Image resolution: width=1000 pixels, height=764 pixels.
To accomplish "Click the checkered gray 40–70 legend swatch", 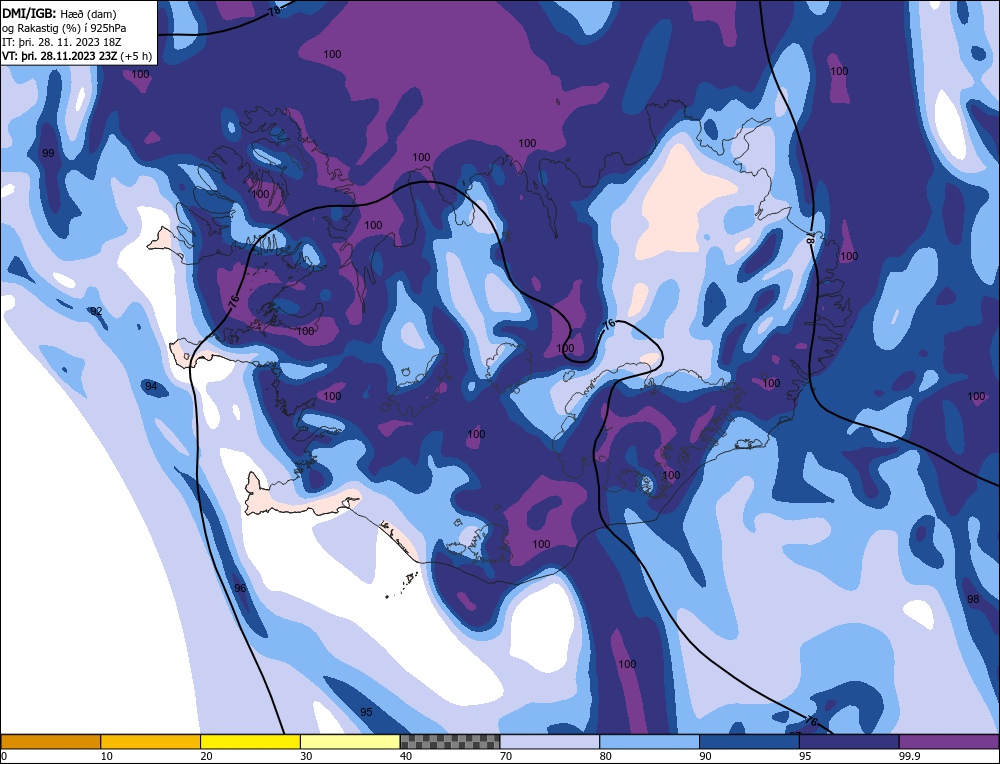I will point(450,741).
